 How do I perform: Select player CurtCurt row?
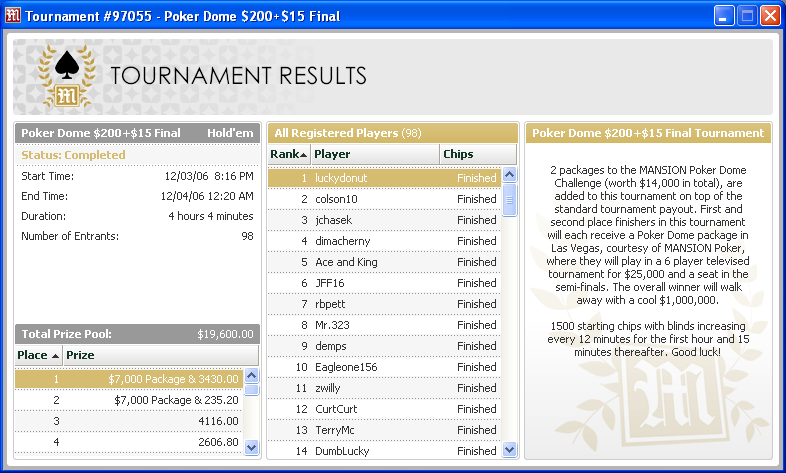(384, 410)
